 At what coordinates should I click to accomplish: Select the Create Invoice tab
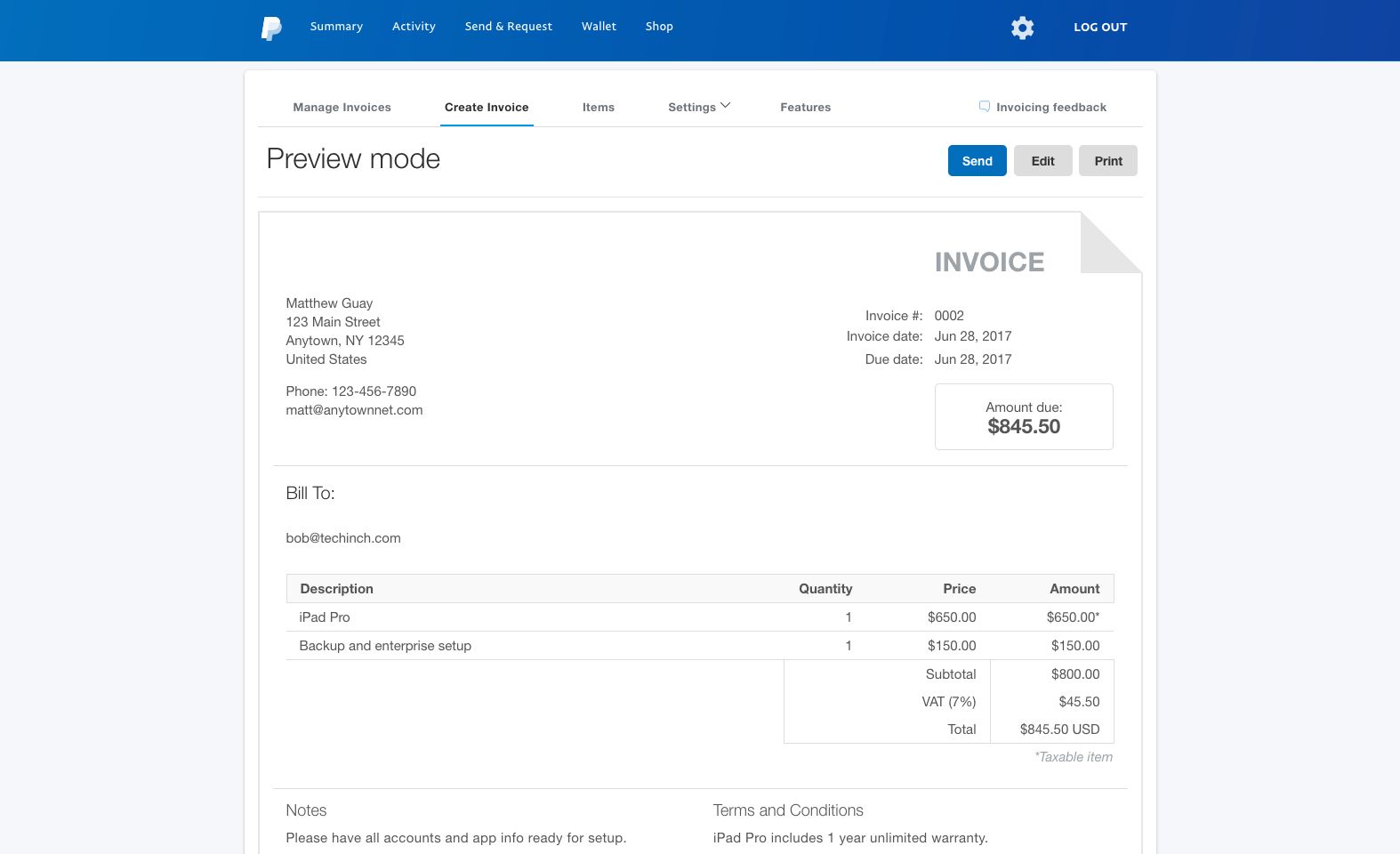coord(487,108)
